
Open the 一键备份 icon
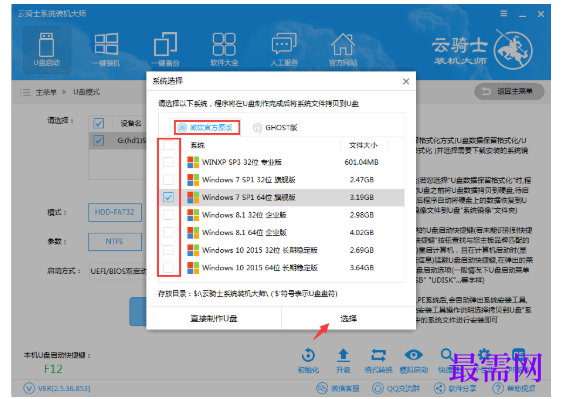point(165,50)
